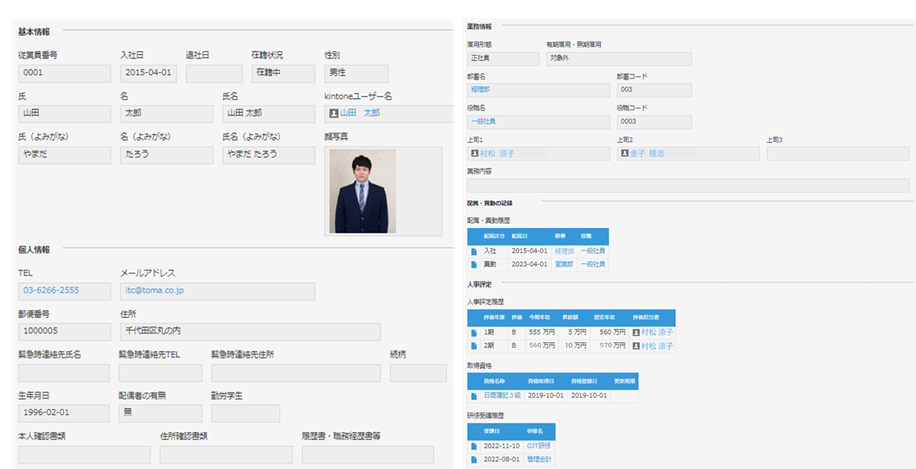This screenshot has height=469, width=916.
Task: Click the empty 上司3 field
Action: [838, 154]
